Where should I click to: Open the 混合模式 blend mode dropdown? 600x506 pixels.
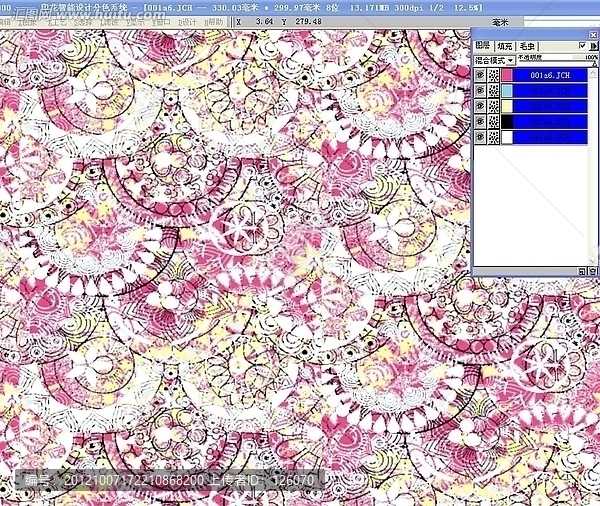pyautogui.click(x=494, y=60)
